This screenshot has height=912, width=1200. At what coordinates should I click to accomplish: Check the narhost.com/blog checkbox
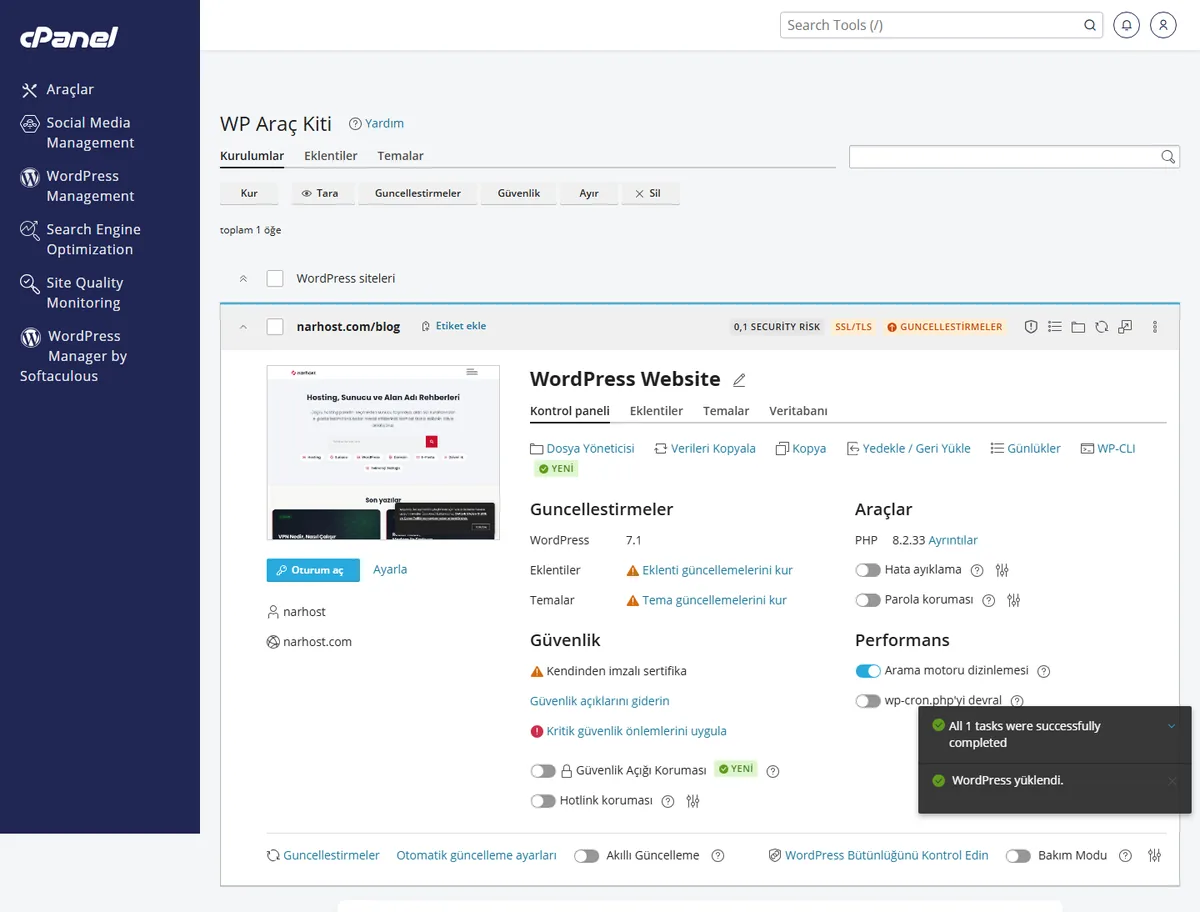pos(275,326)
